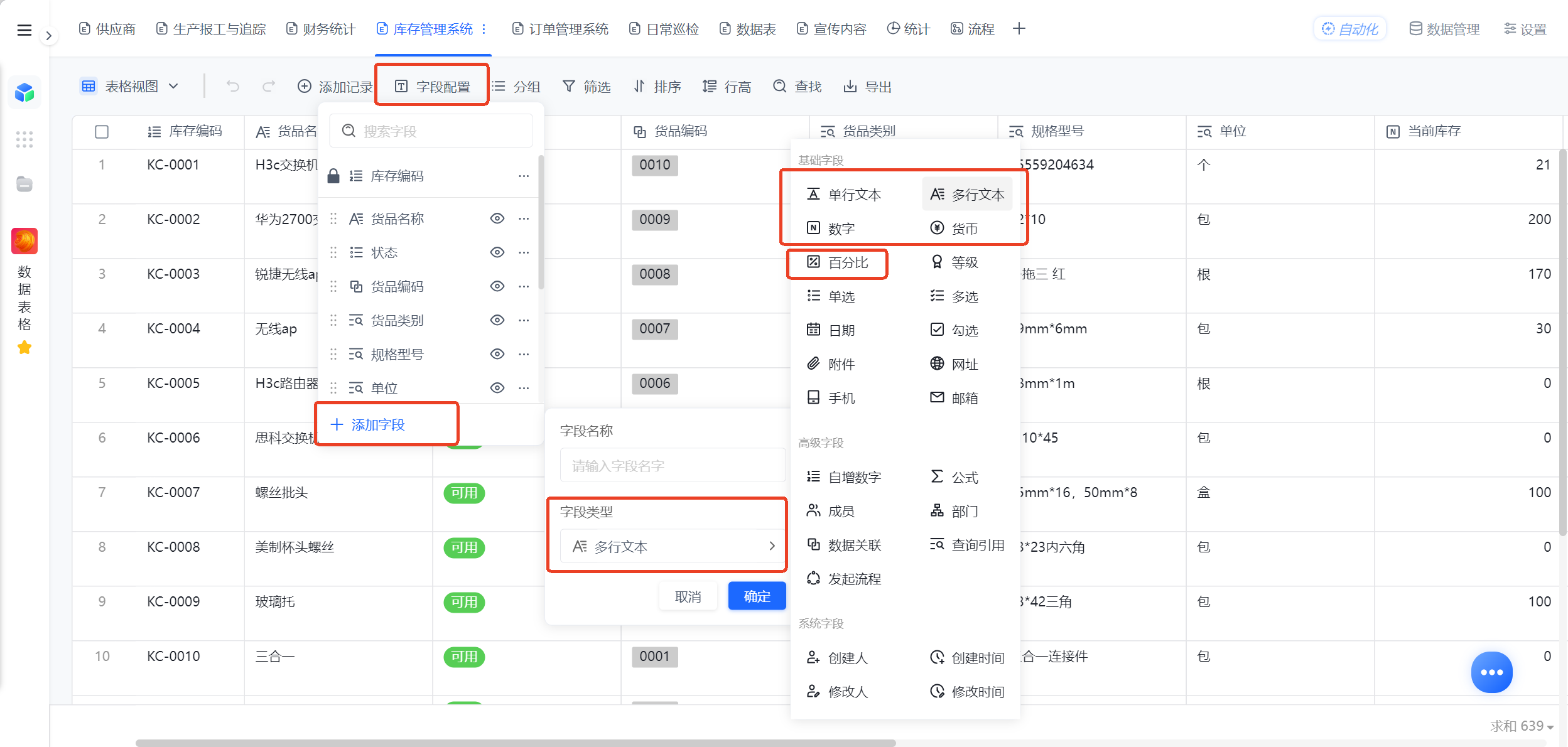Click the redo arrow icon
This screenshot has height=747, width=1568.
[268, 87]
